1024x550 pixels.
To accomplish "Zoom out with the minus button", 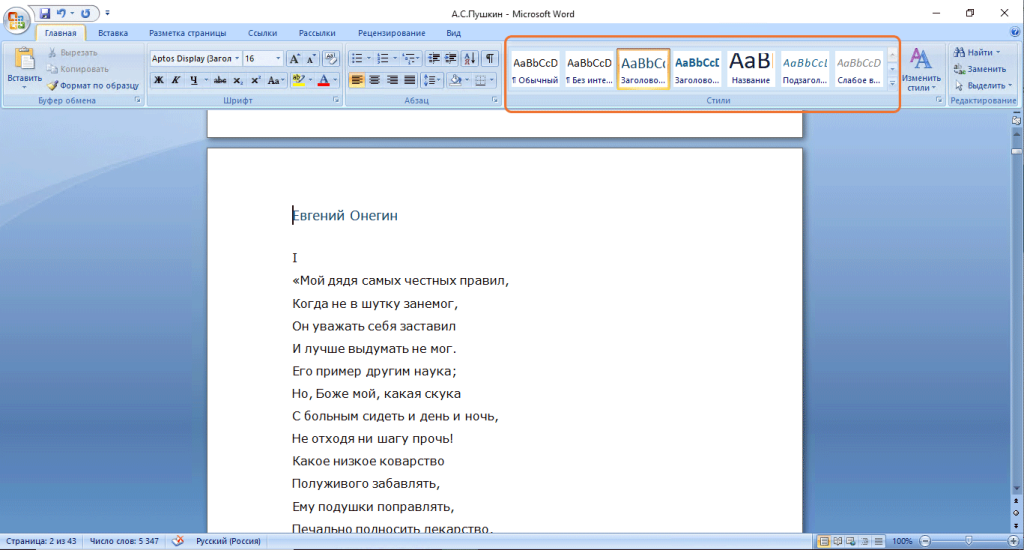I will 925,541.
